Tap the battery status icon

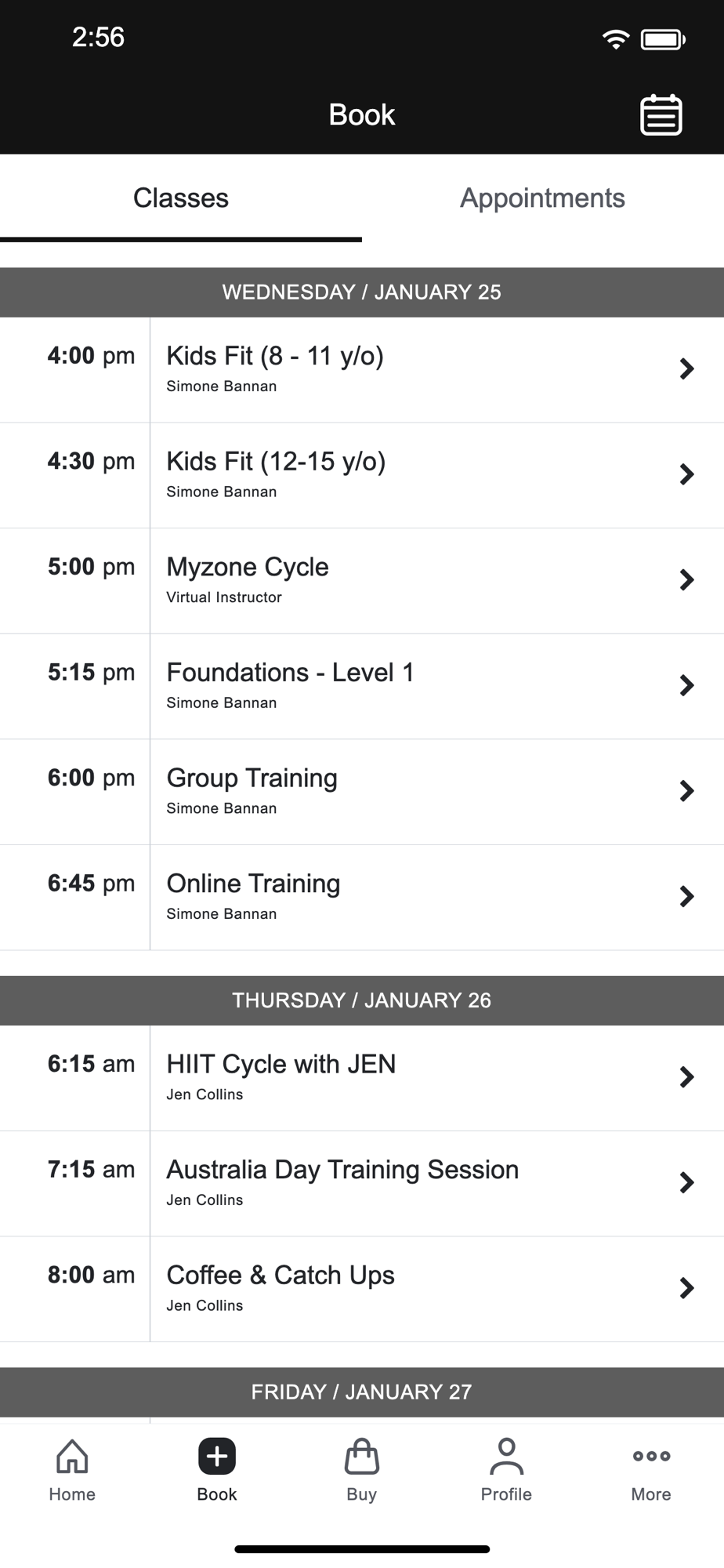pyautogui.click(x=663, y=38)
